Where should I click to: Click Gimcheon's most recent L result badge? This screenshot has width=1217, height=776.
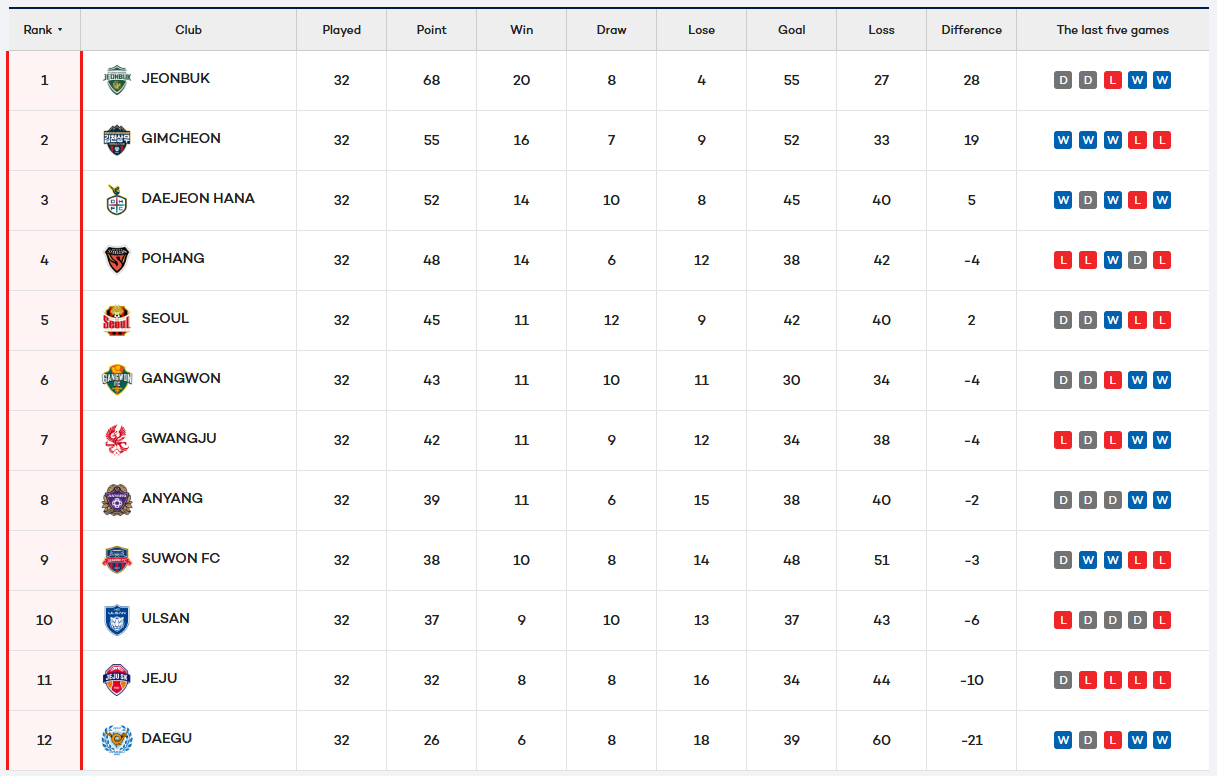1161,140
